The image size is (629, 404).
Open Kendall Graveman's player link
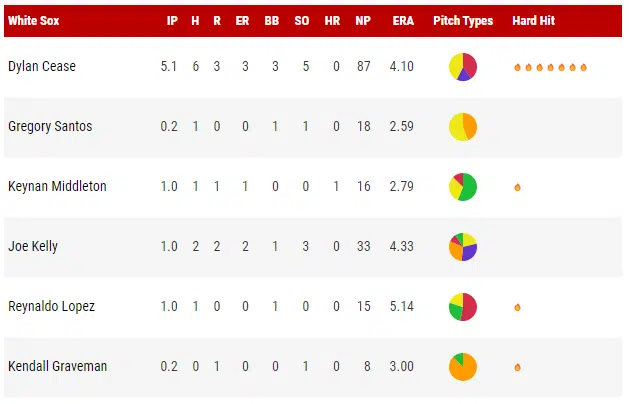[57, 367]
